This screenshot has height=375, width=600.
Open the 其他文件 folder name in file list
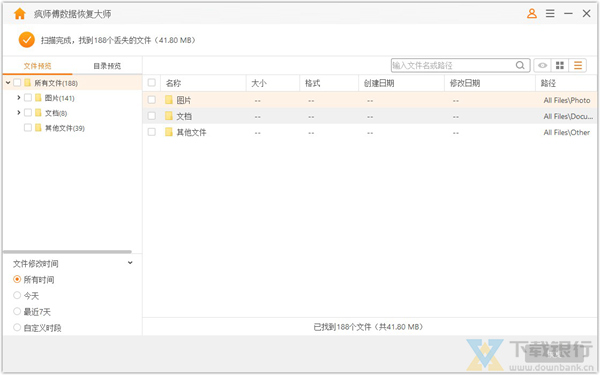(191, 132)
